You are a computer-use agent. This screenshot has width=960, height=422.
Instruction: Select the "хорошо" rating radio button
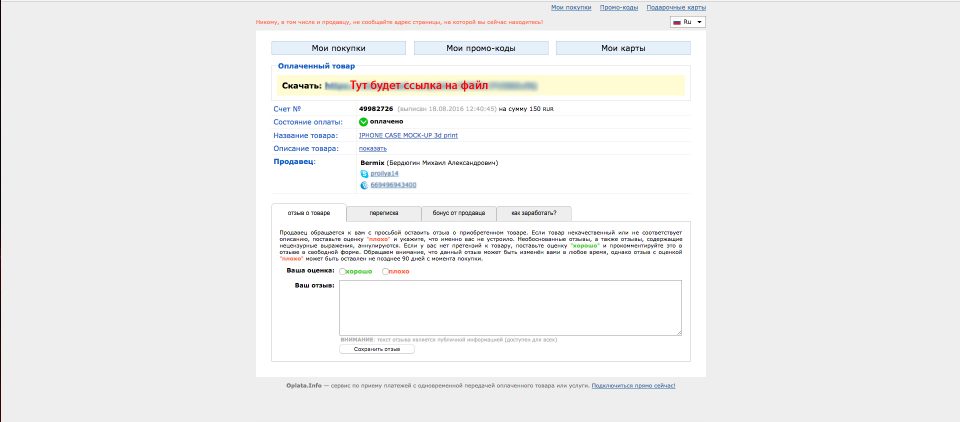[x=343, y=271]
